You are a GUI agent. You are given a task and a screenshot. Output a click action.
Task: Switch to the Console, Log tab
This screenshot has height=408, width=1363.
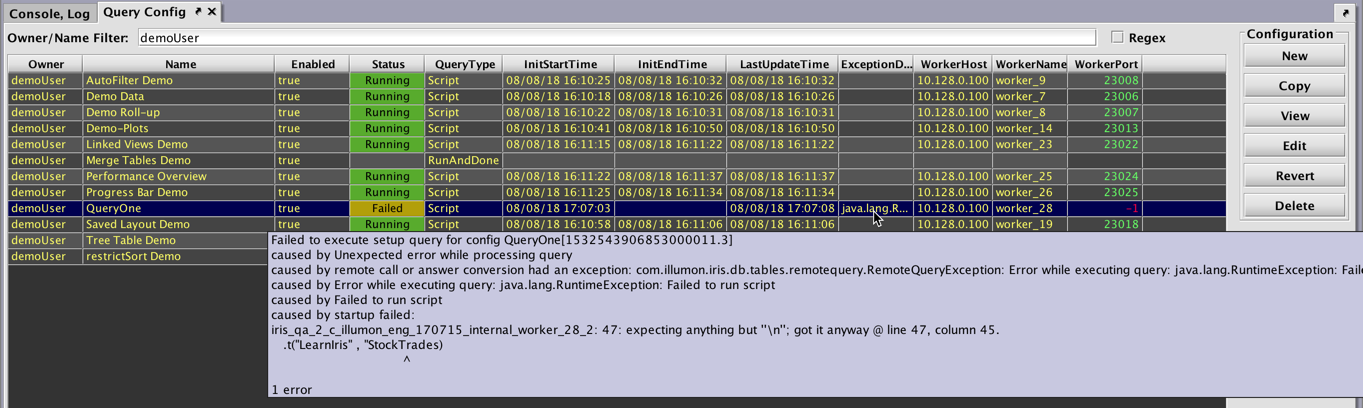49,13
